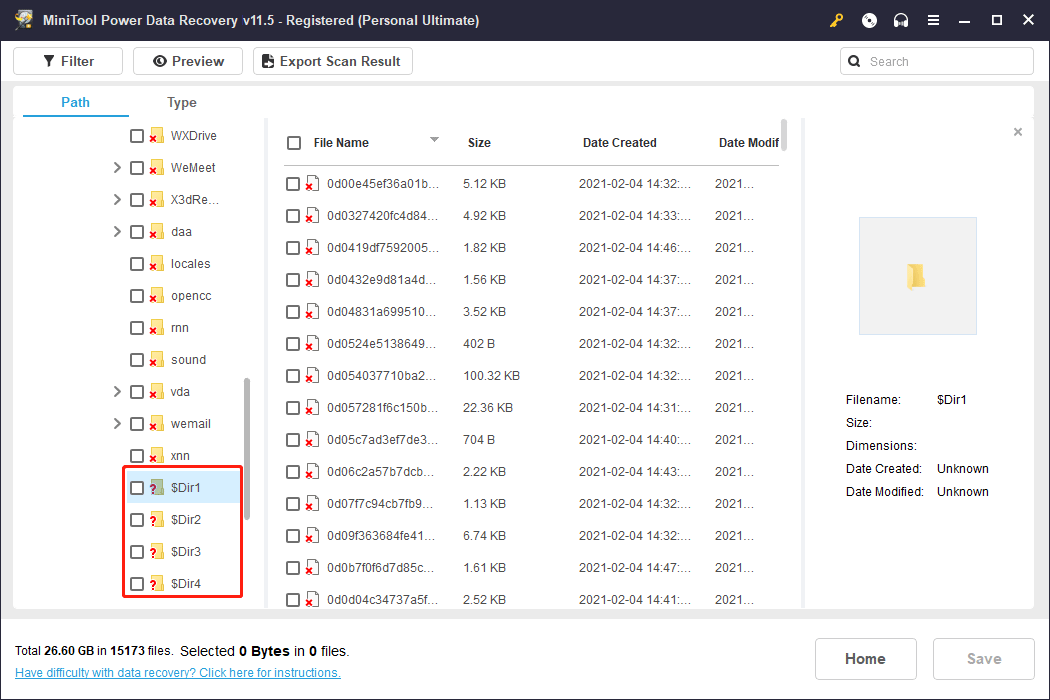Expand the vda folder node
Screen dimensions: 1050x700
(x=117, y=392)
